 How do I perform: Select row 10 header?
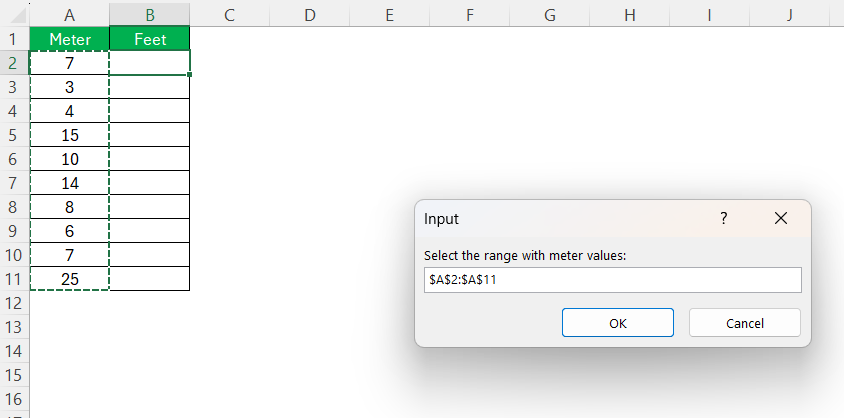tap(15, 254)
